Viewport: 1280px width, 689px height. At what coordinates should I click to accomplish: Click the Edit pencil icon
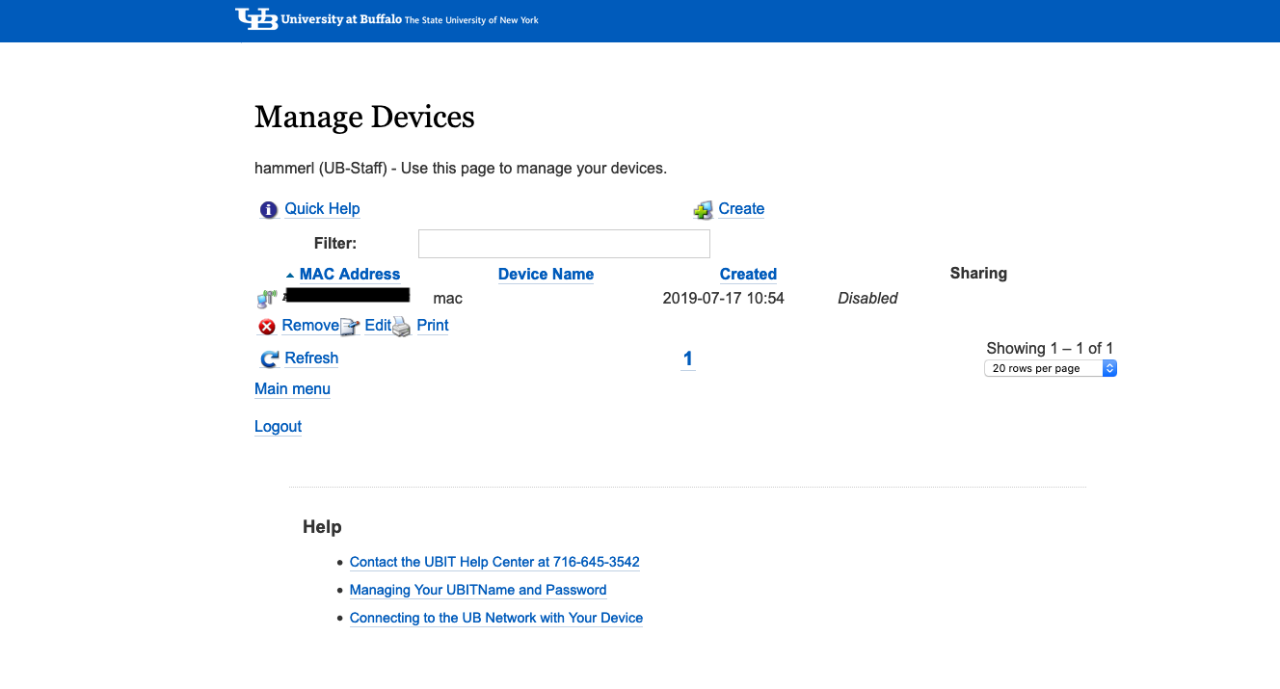(x=349, y=327)
